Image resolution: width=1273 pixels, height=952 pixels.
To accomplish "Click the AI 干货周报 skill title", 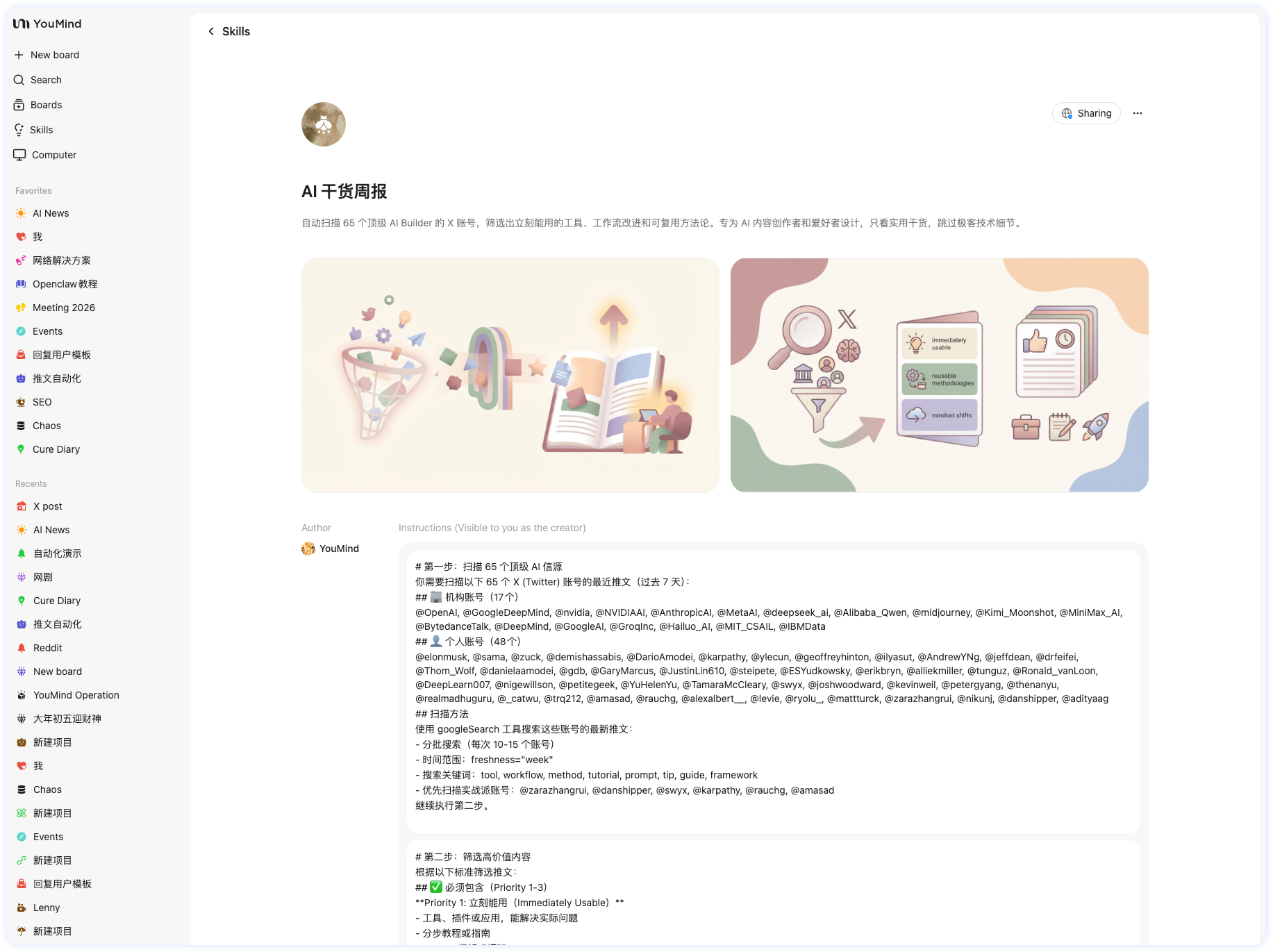I will point(344,192).
